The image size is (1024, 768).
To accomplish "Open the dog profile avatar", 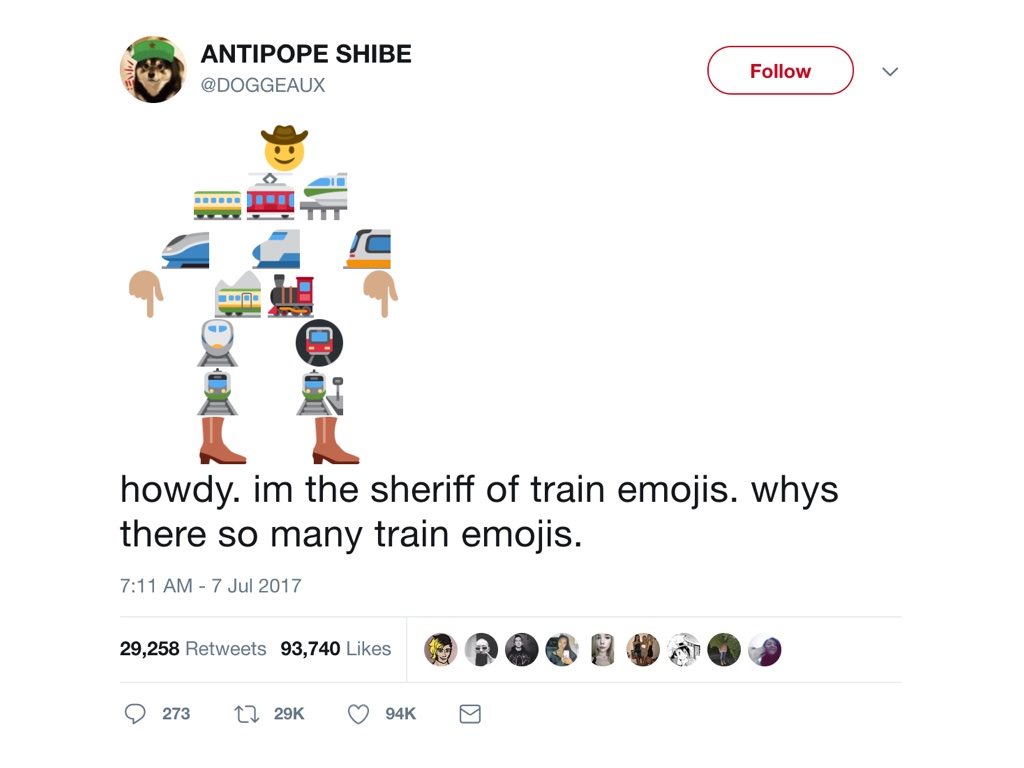I will point(153,69).
